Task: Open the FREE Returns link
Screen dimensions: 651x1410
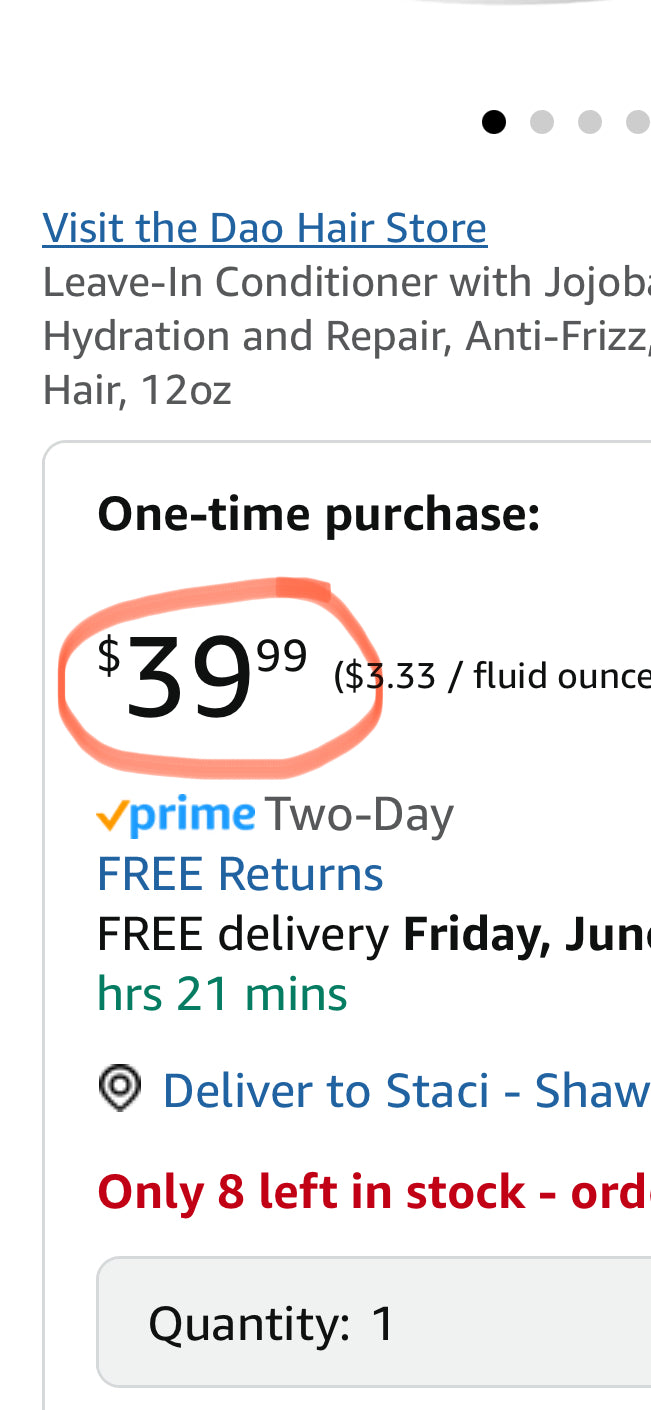Action: point(240,874)
